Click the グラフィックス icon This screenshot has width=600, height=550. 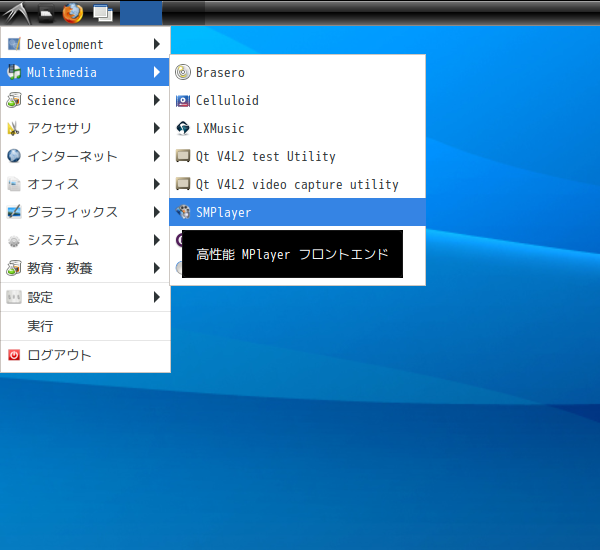[x=14, y=212]
